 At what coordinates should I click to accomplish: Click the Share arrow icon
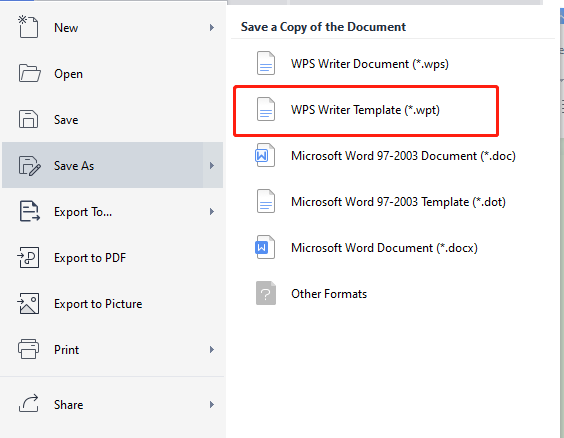[28, 403]
